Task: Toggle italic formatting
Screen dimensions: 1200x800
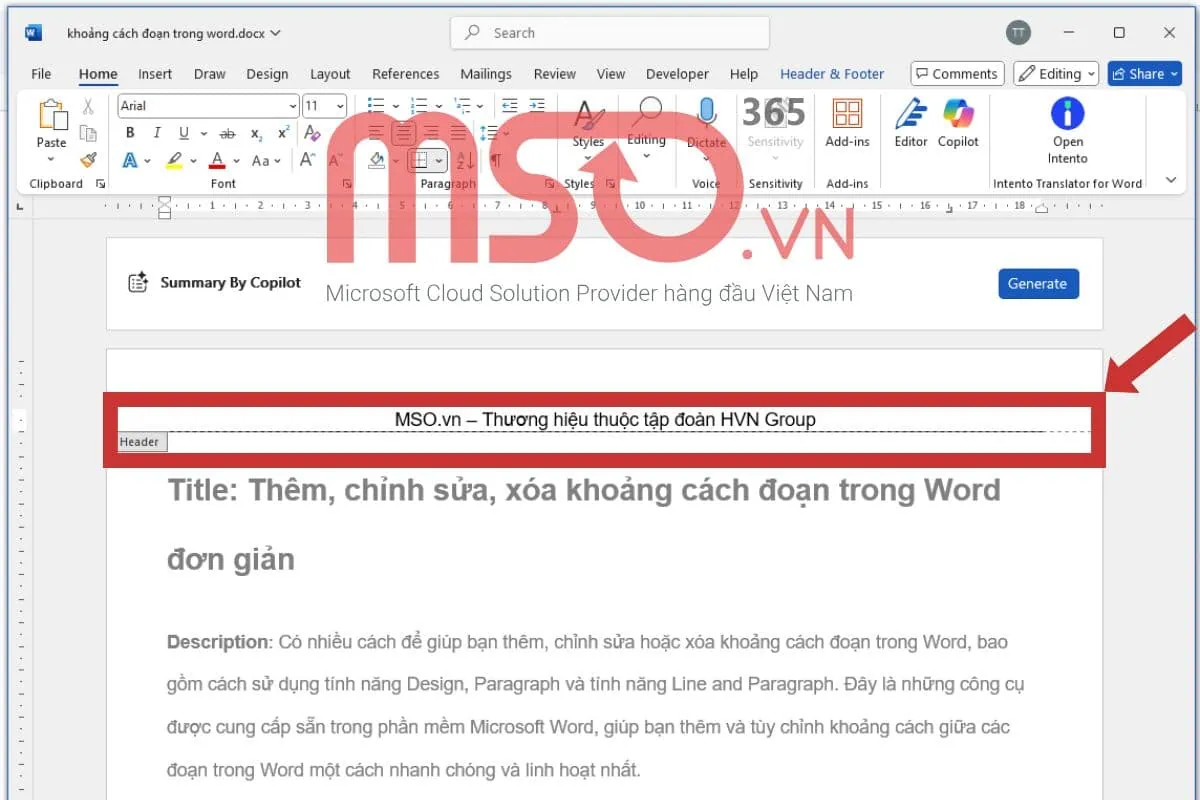Action: 156,133
